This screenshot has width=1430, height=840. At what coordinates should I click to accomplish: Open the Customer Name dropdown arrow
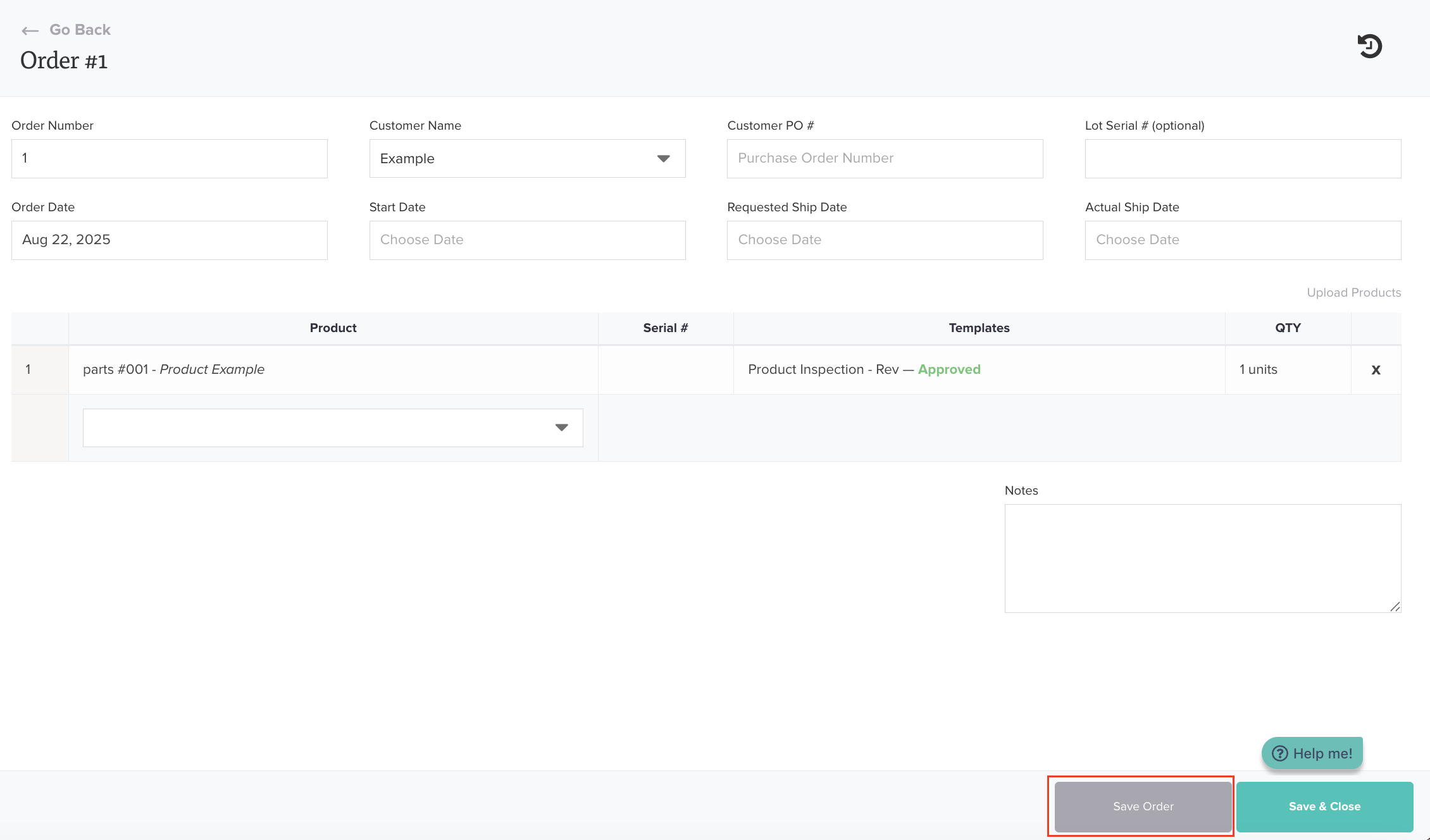point(663,159)
